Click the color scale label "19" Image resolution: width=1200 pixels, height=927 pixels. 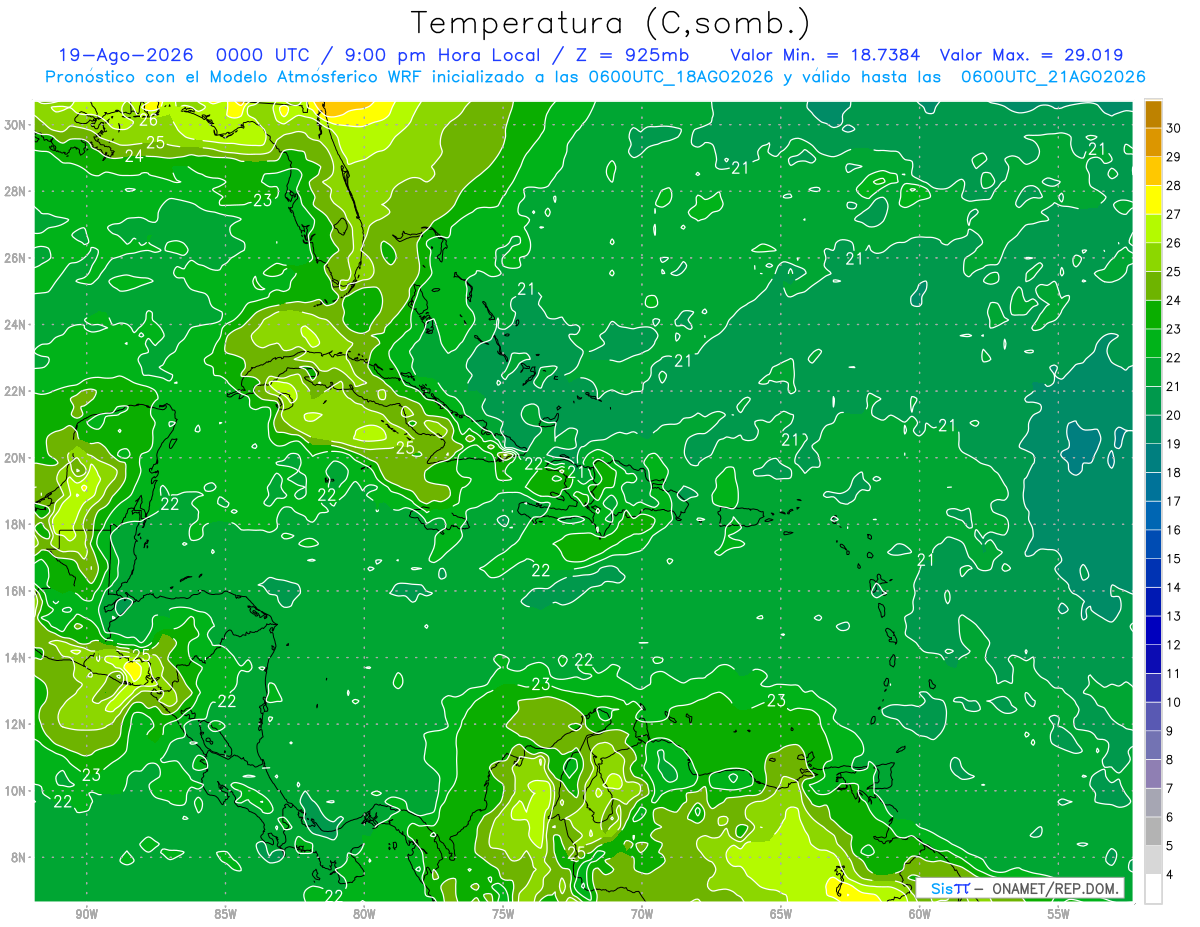pos(1174,444)
